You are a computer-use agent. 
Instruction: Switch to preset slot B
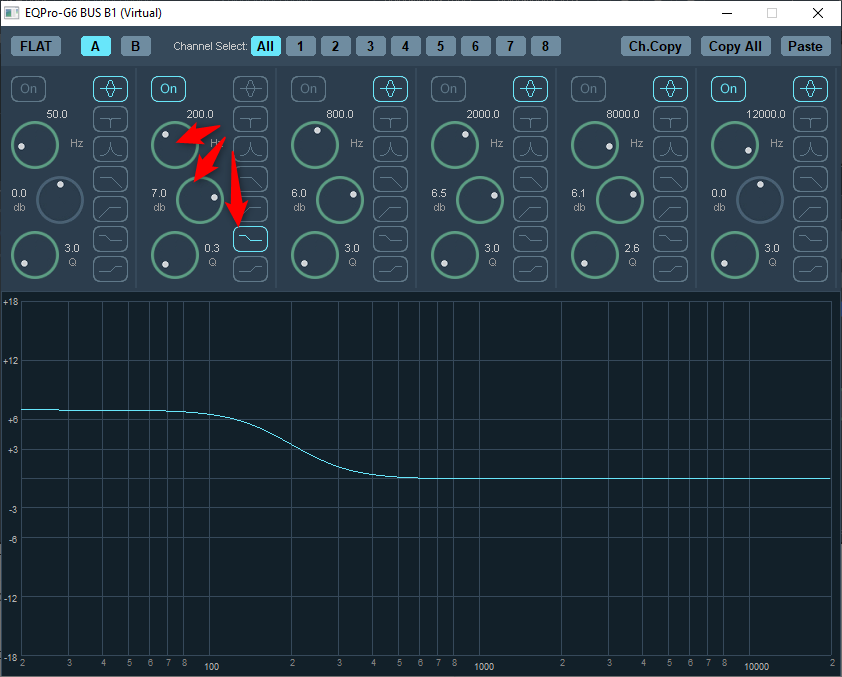coord(136,46)
